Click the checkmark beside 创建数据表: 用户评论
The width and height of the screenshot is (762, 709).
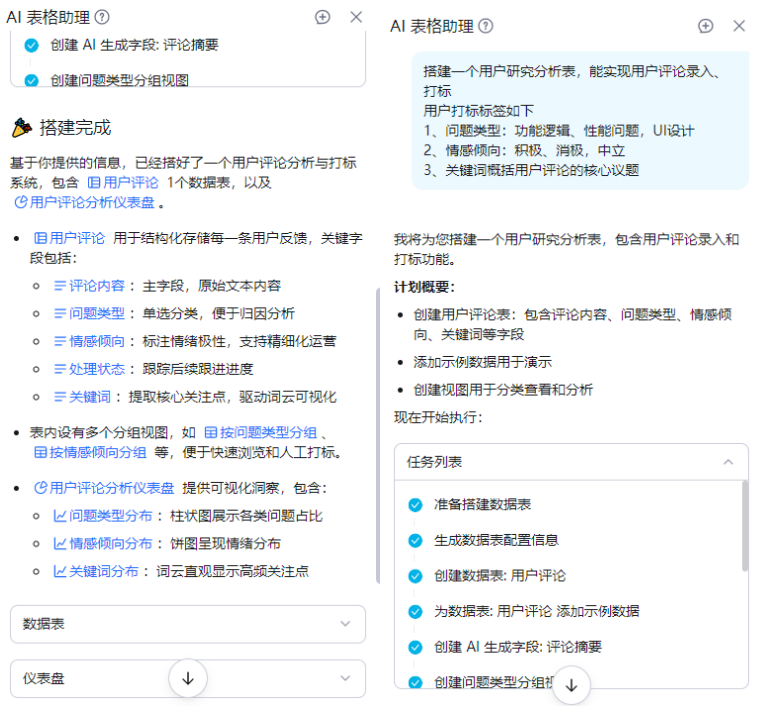415,576
